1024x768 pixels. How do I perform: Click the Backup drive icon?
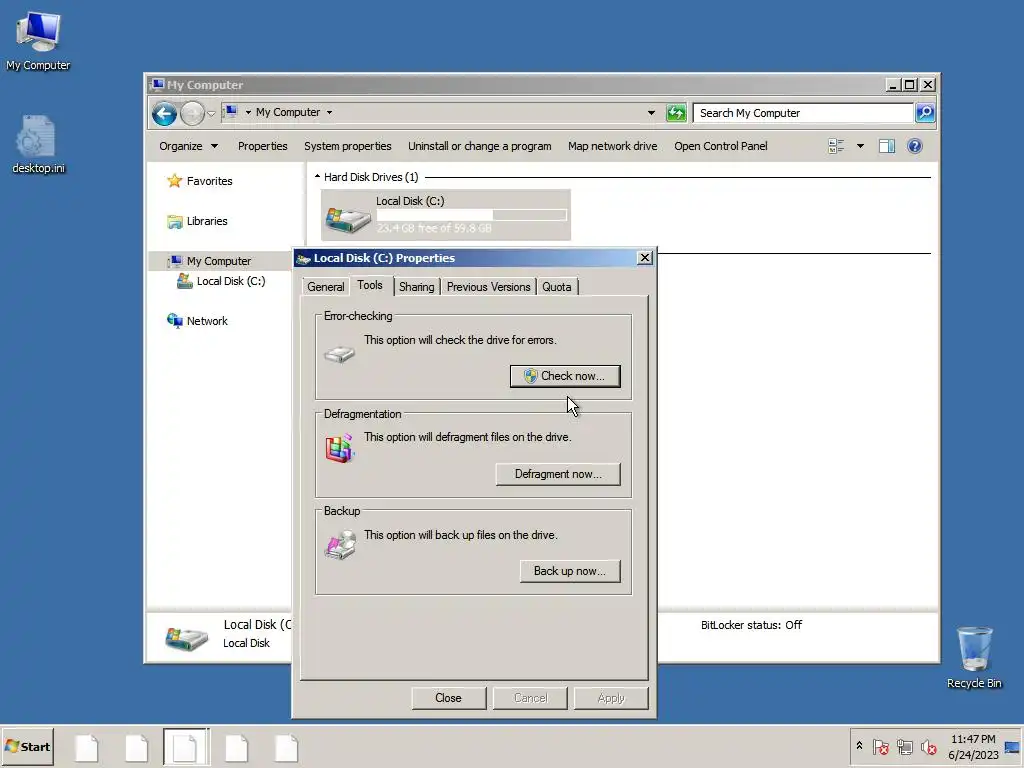click(x=340, y=545)
